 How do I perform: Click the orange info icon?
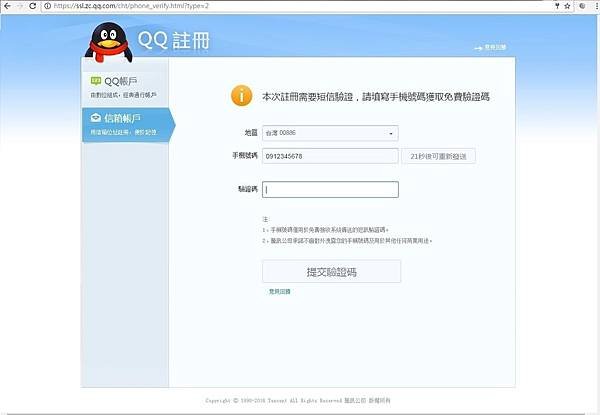point(241,96)
